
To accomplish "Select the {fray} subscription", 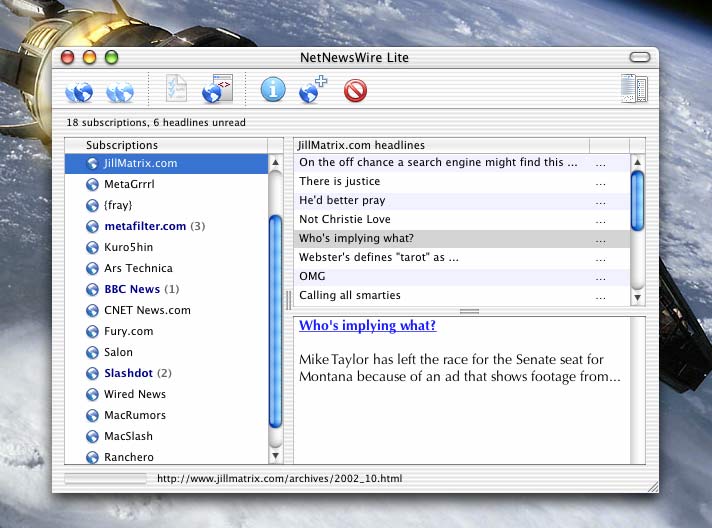I will (167, 205).
